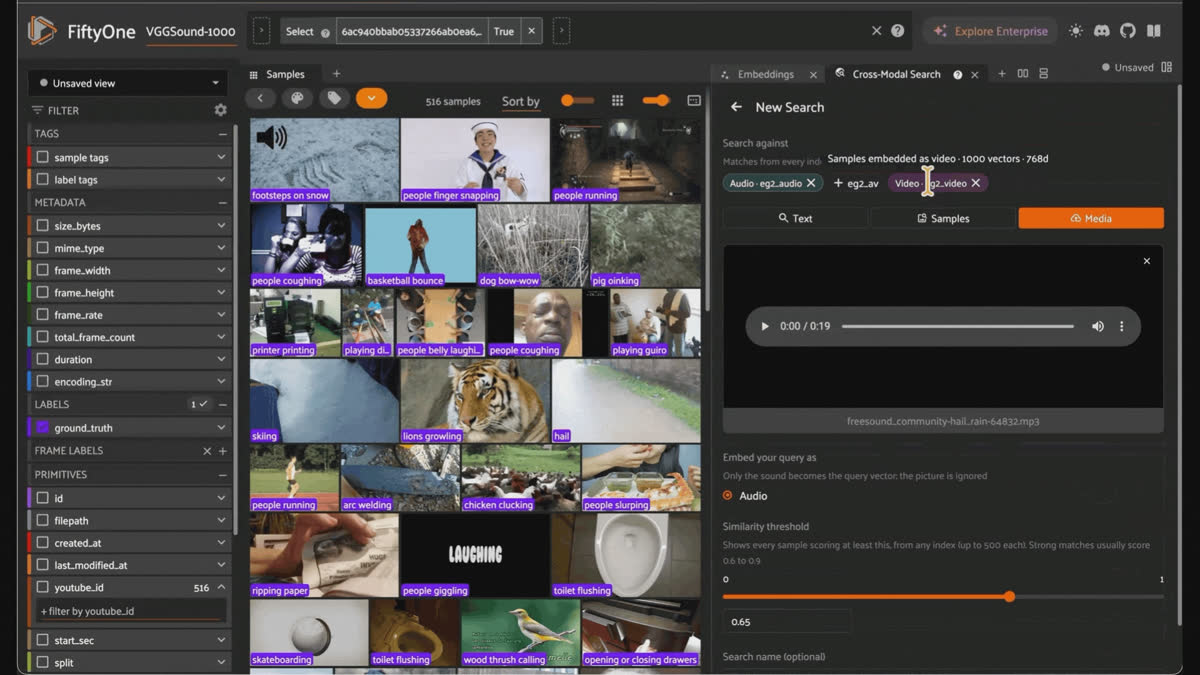Image resolution: width=1200 pixels, height=675 pixels.
Task: Enable the mime_type field checkbox
Action: click(43, 248)
